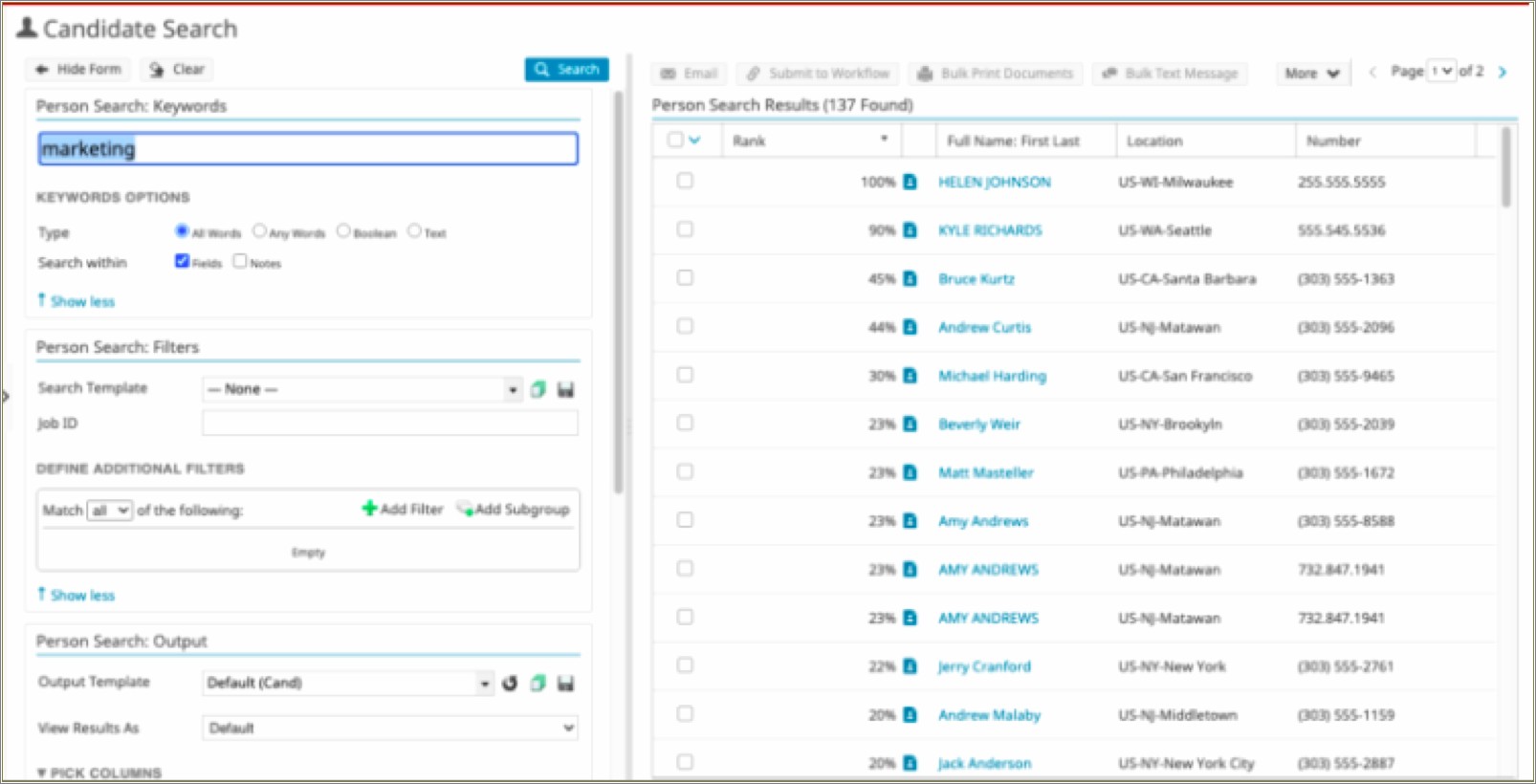Open Beverly Weir's resume document icon
Viewport: 1536px width, 784px height.
910,425
